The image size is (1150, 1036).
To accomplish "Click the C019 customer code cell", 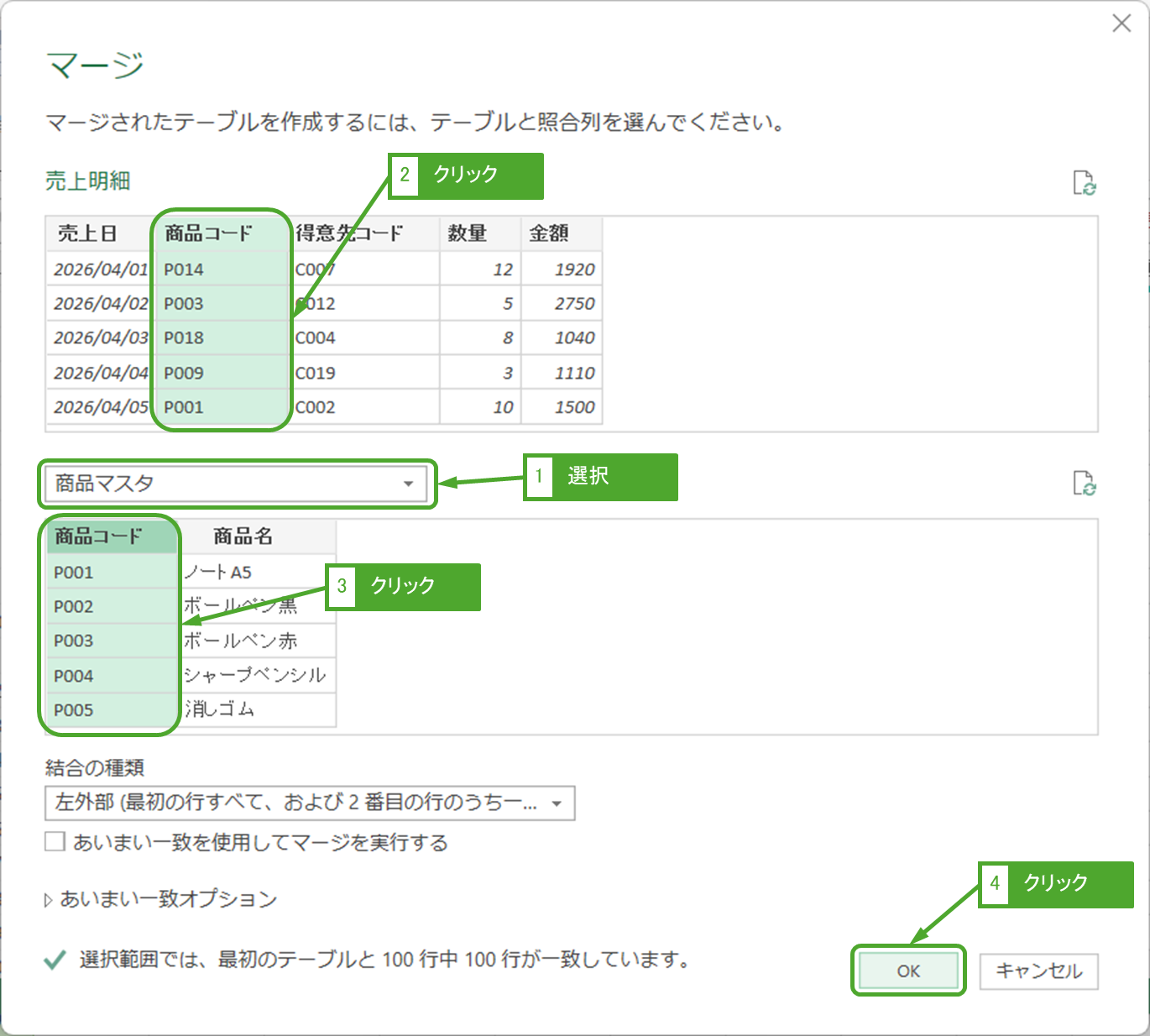I will click(316, 374).
